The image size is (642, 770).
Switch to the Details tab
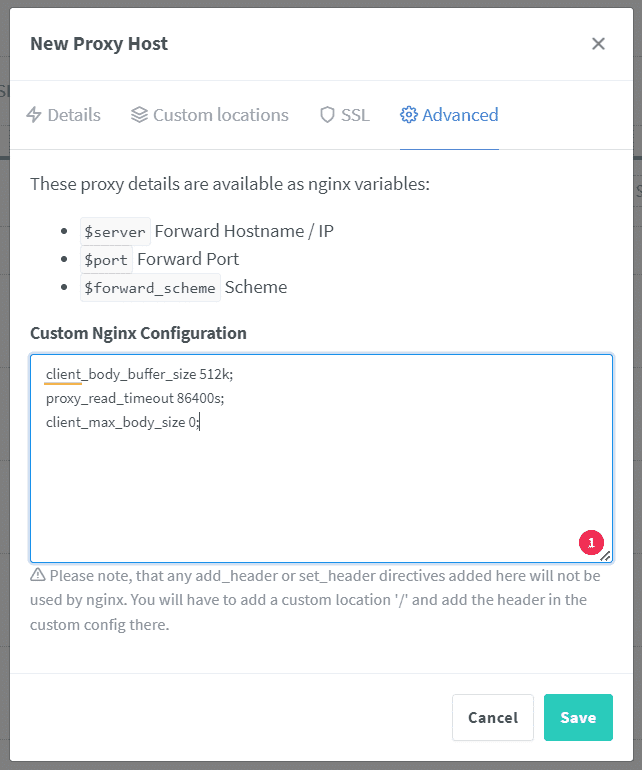coord(74,115)
